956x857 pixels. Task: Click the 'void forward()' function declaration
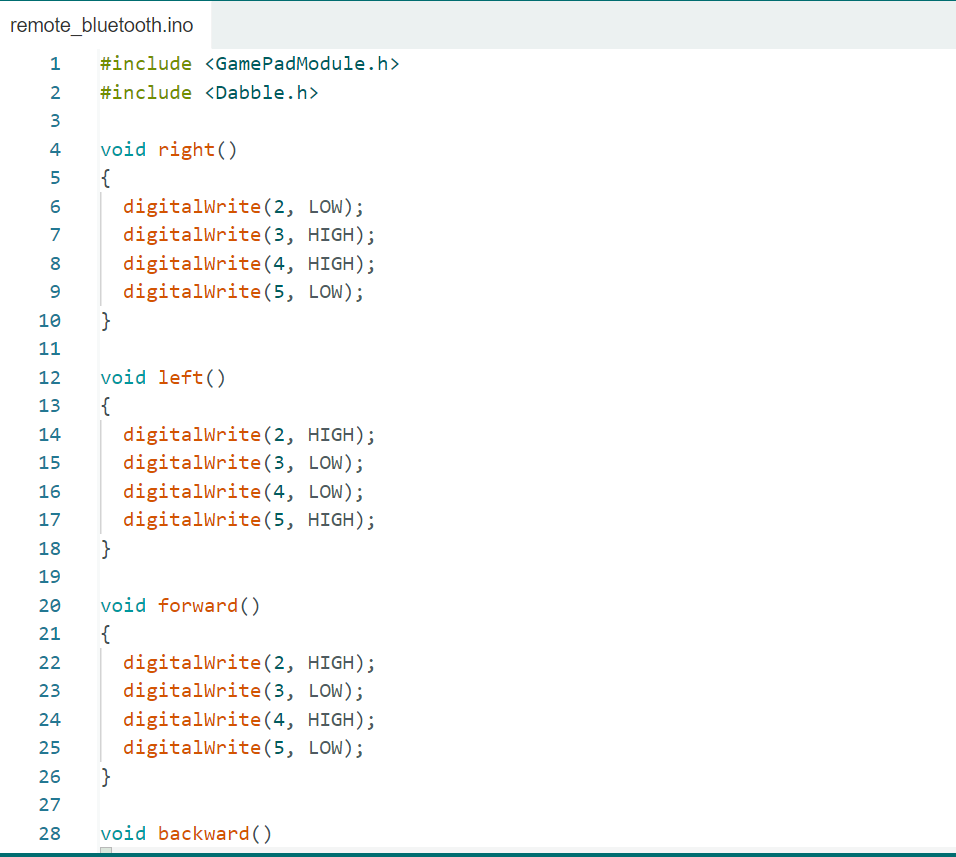[180, 605]
